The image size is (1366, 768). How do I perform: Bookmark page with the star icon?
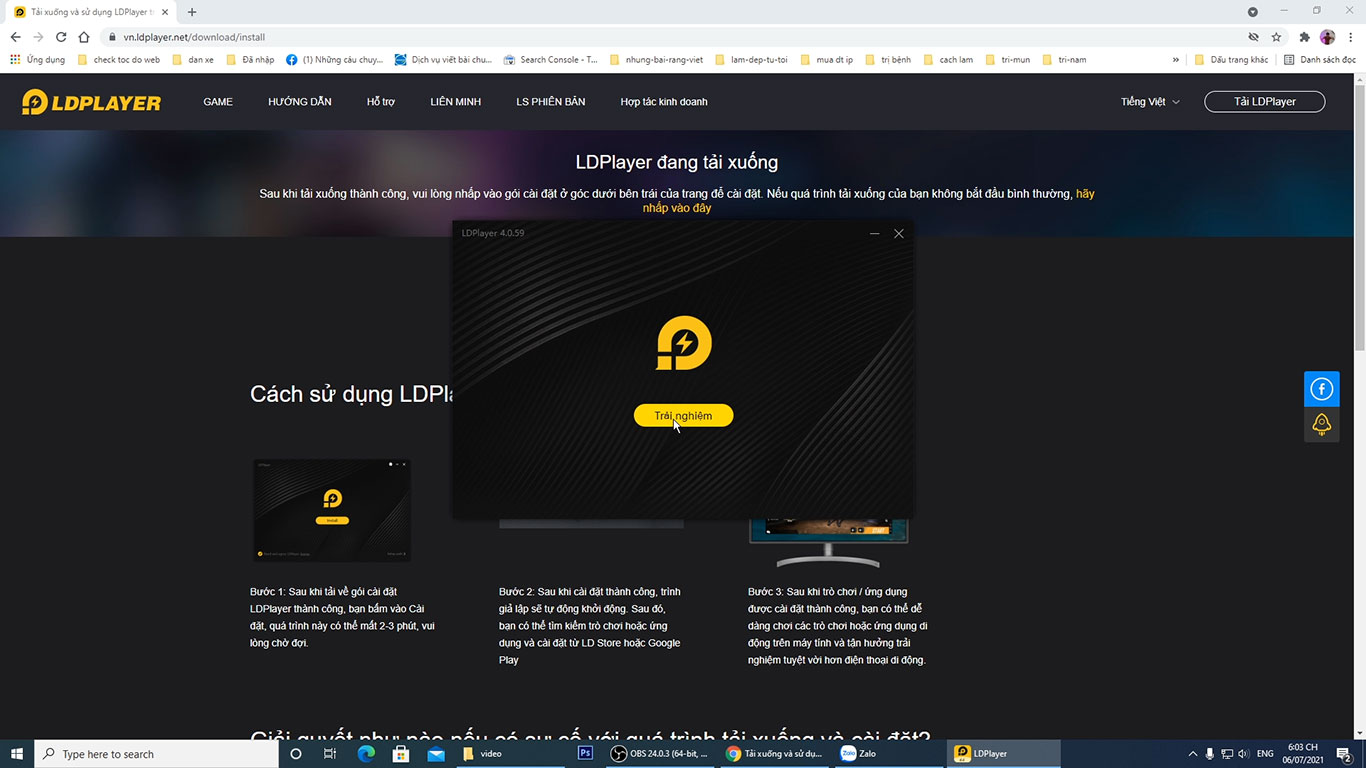[1276, 37]
